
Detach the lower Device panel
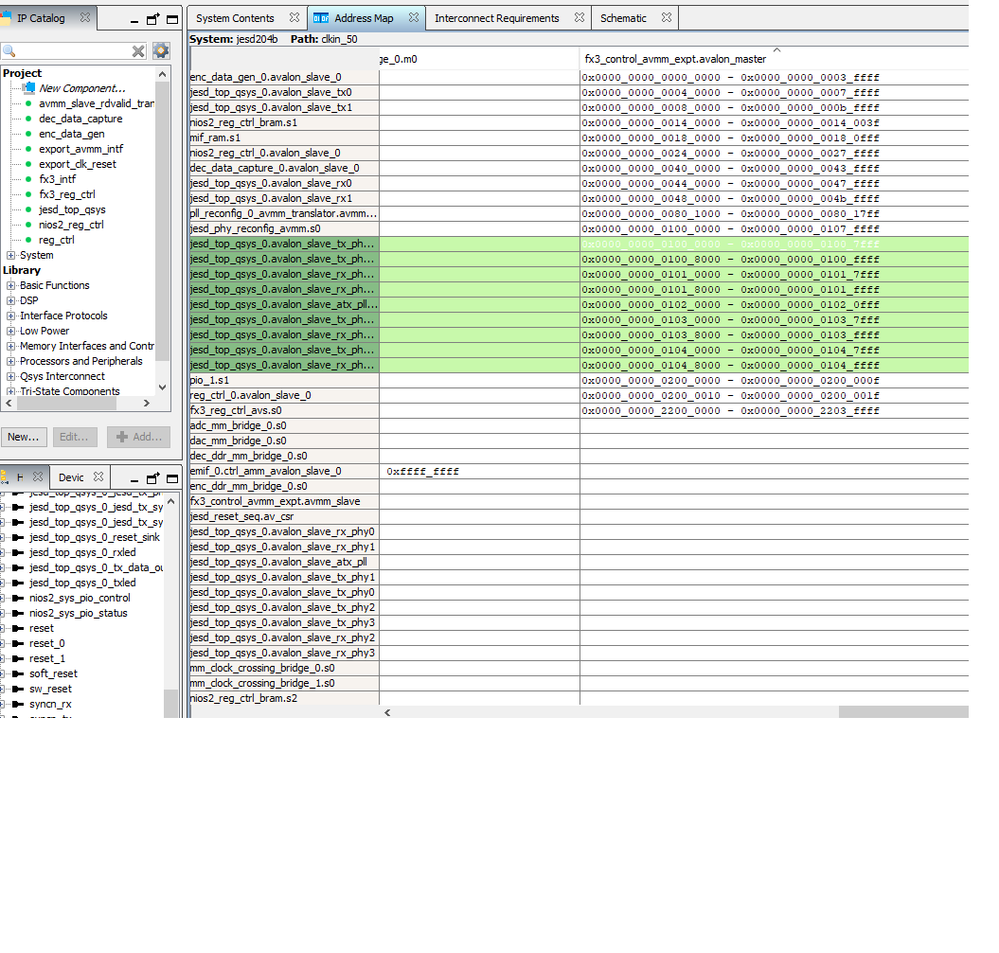(x=153, y=478)
